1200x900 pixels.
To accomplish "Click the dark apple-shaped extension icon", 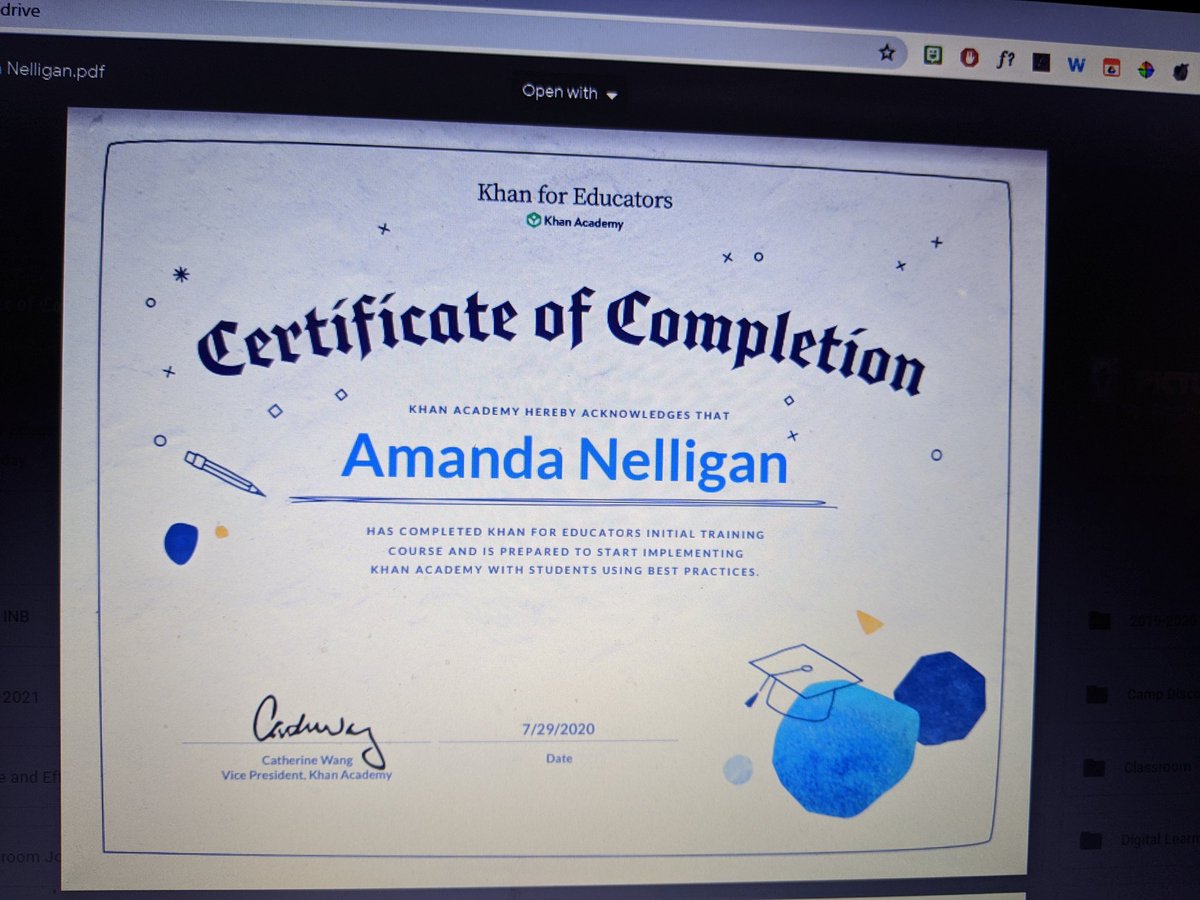I will click(1183, 74).
